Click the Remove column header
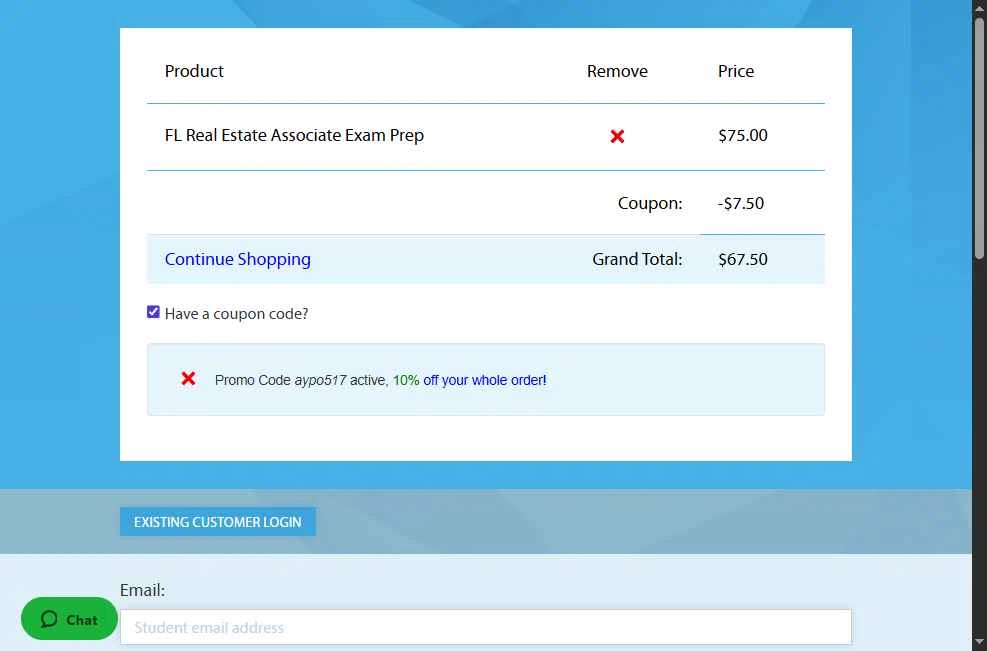987x651 pixels. point(617,71)
